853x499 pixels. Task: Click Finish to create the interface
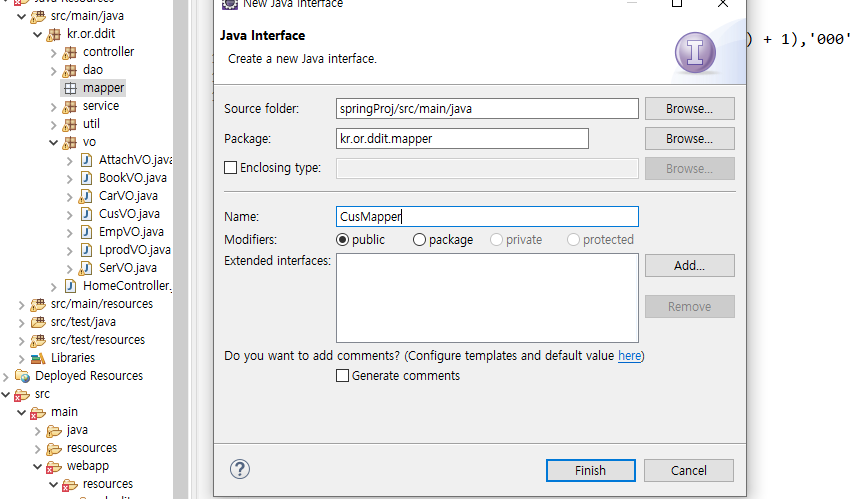pos(590,470)
